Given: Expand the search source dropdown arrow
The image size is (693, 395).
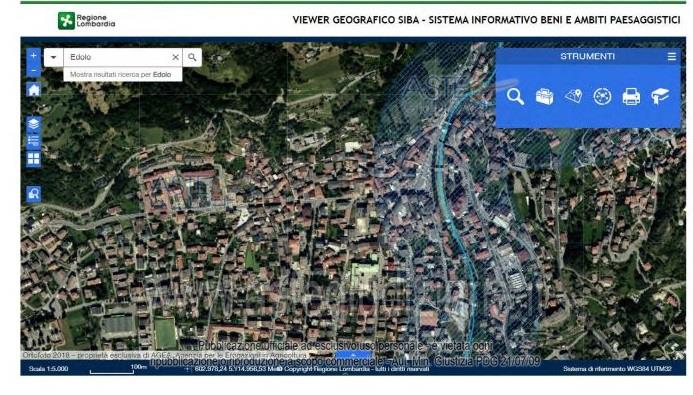Looking at the screenshot, I should [53, 57].
